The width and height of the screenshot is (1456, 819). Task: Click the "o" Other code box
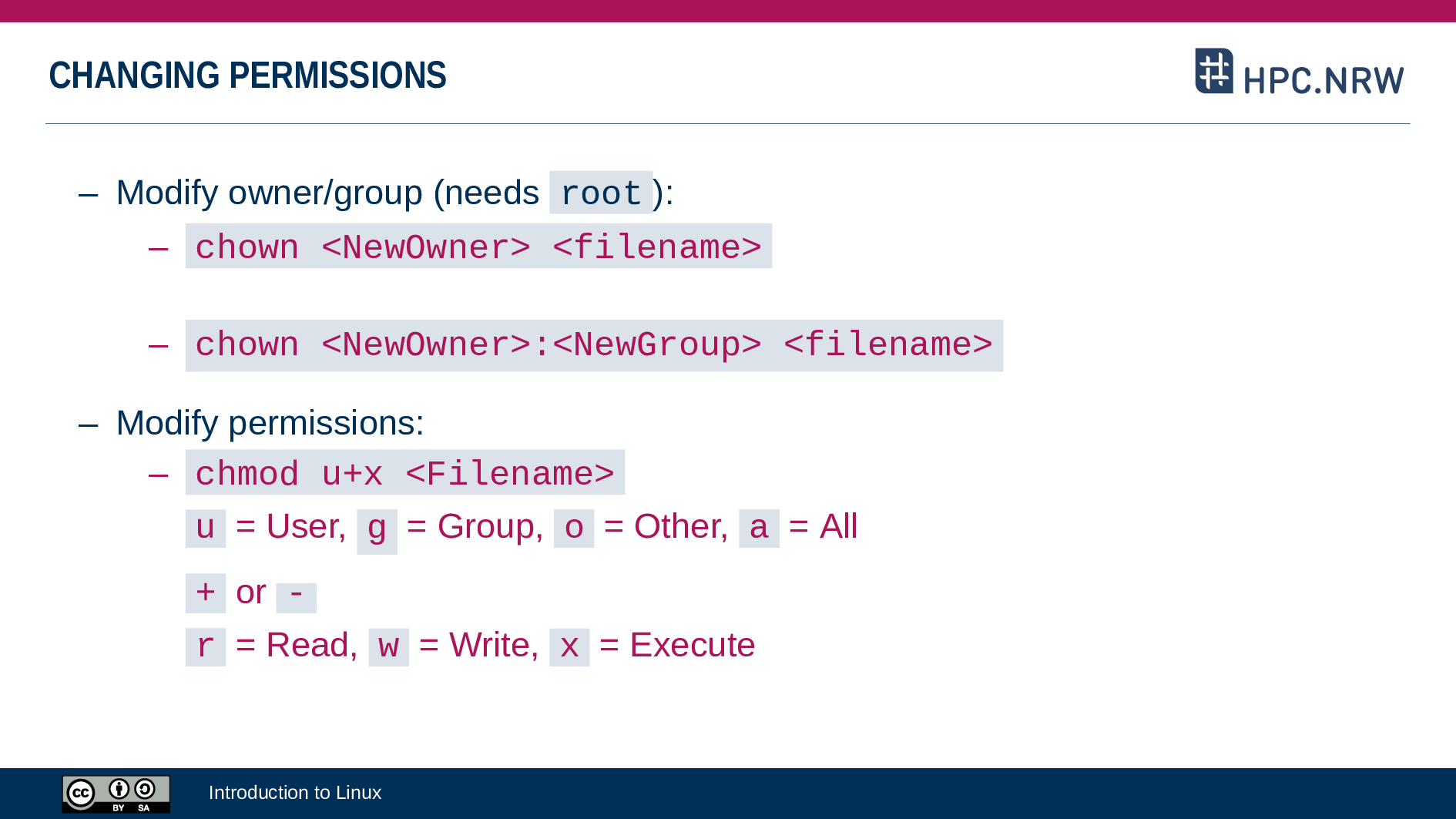(x=574, y=528)
